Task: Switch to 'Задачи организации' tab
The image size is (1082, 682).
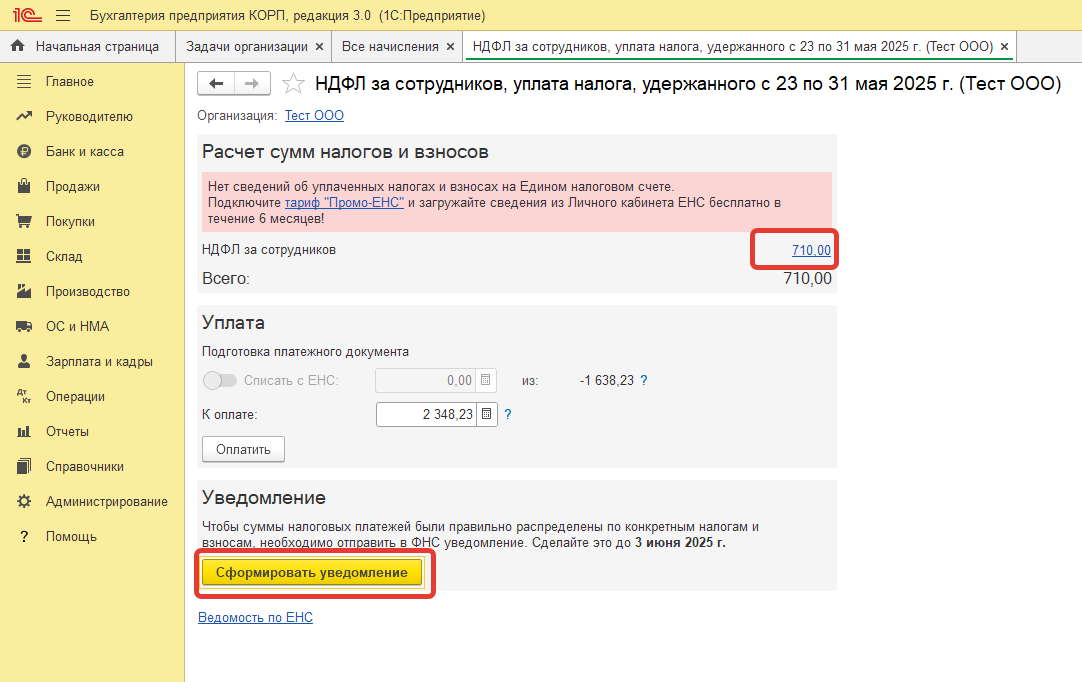Action: click(x=246, y=46)
